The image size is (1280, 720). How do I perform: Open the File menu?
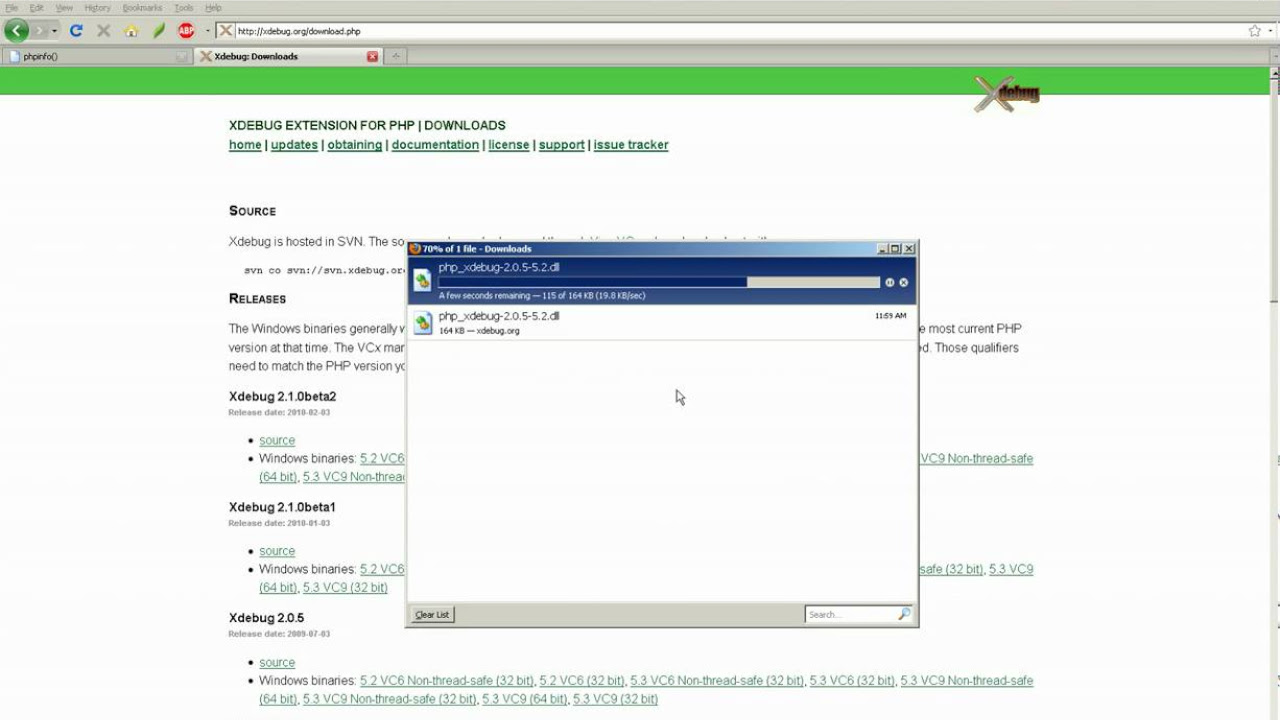pos(12,8)
